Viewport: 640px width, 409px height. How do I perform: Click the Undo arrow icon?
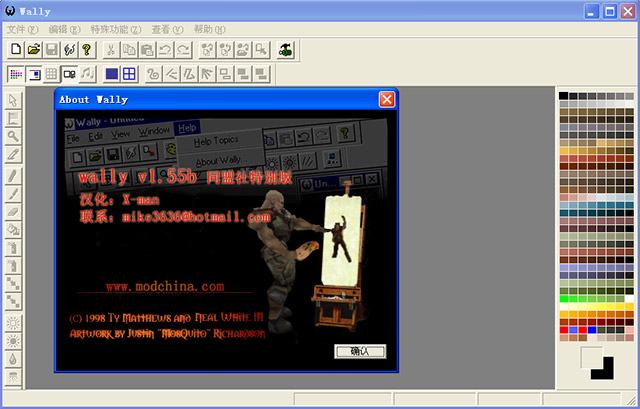point(165,49)
